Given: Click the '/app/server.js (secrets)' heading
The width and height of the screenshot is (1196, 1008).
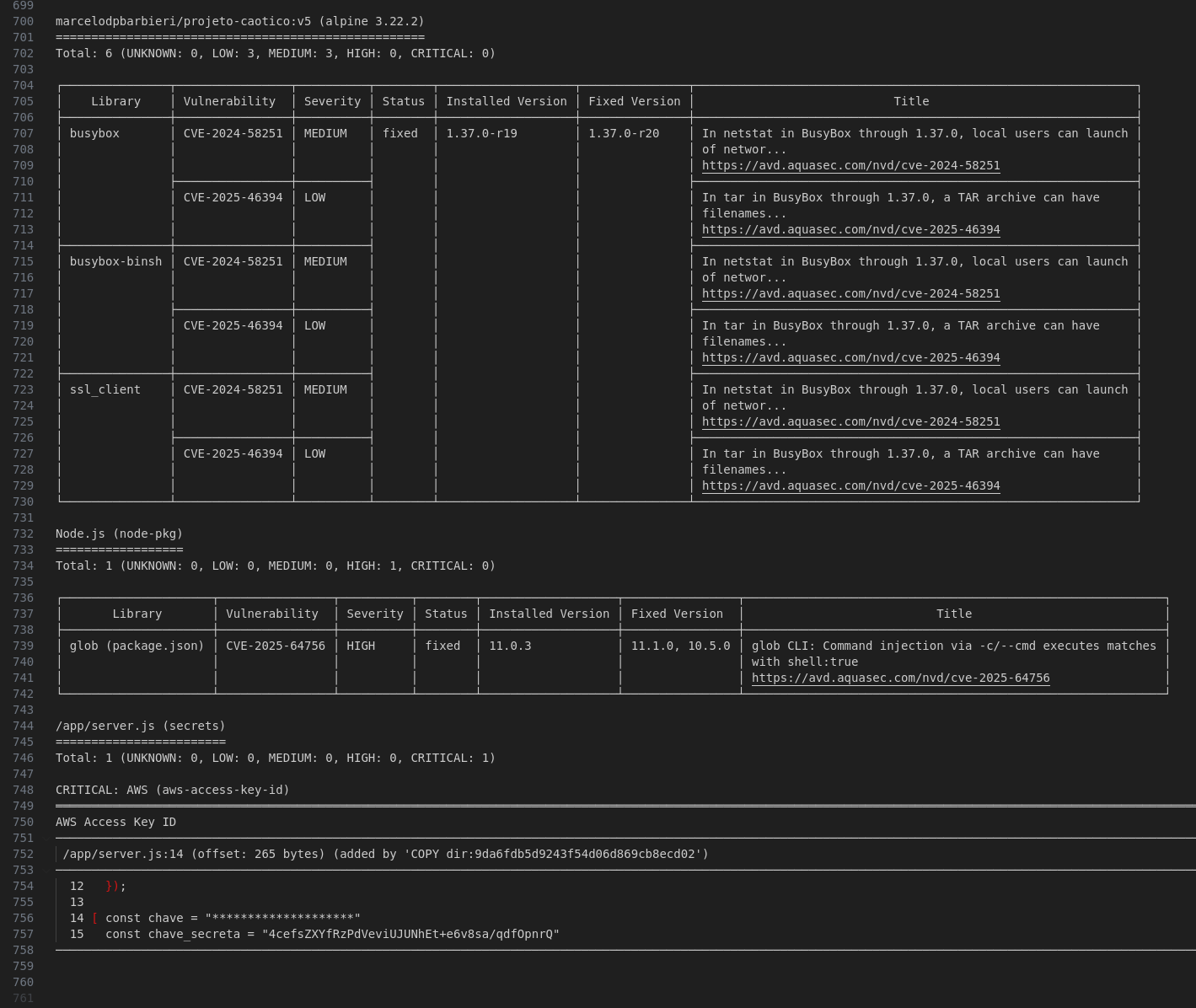Looking at the screenshot, I should pos(140,727).
